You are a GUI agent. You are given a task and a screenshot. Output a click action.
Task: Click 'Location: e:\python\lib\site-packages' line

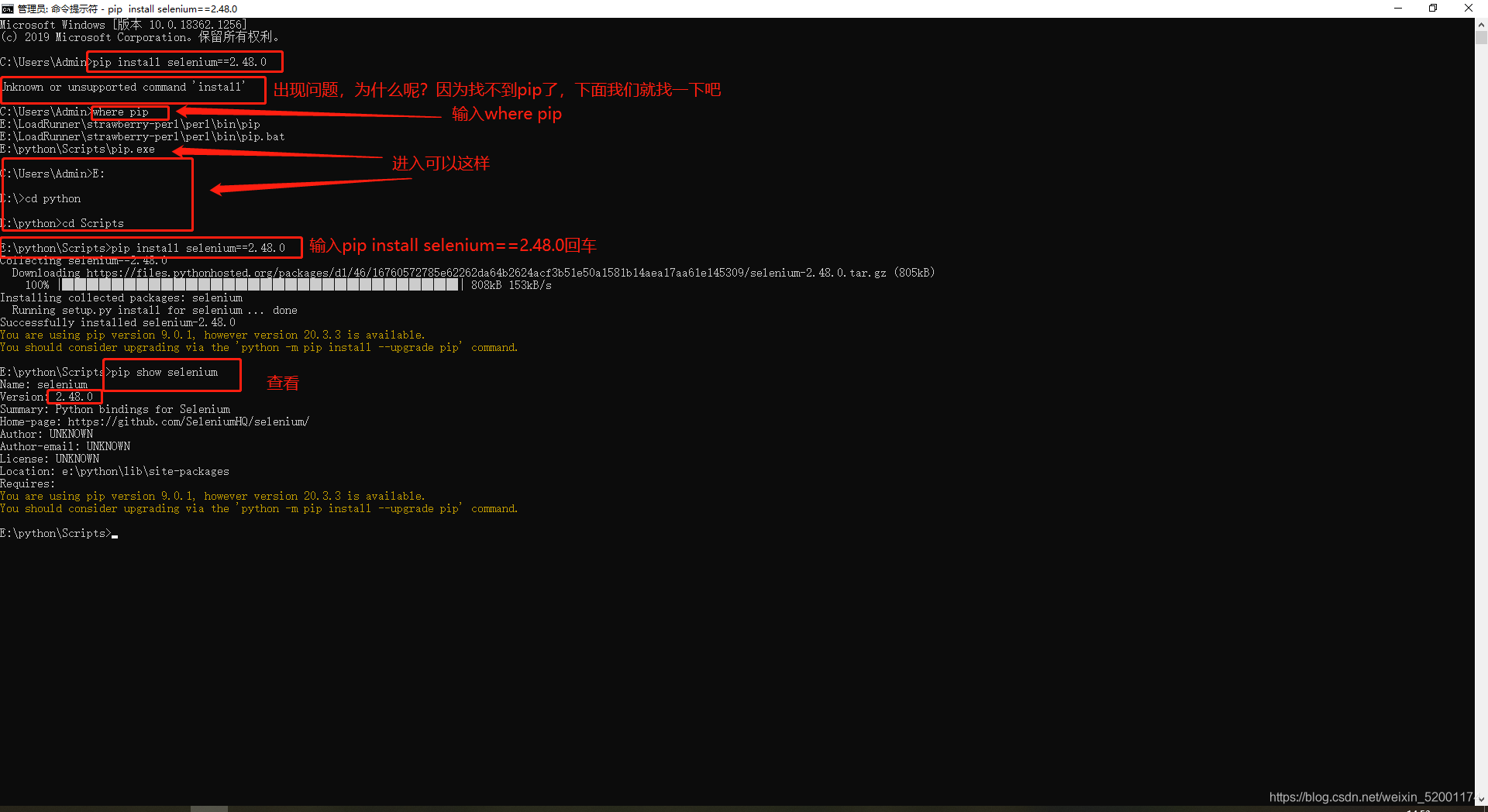(115, 471)
